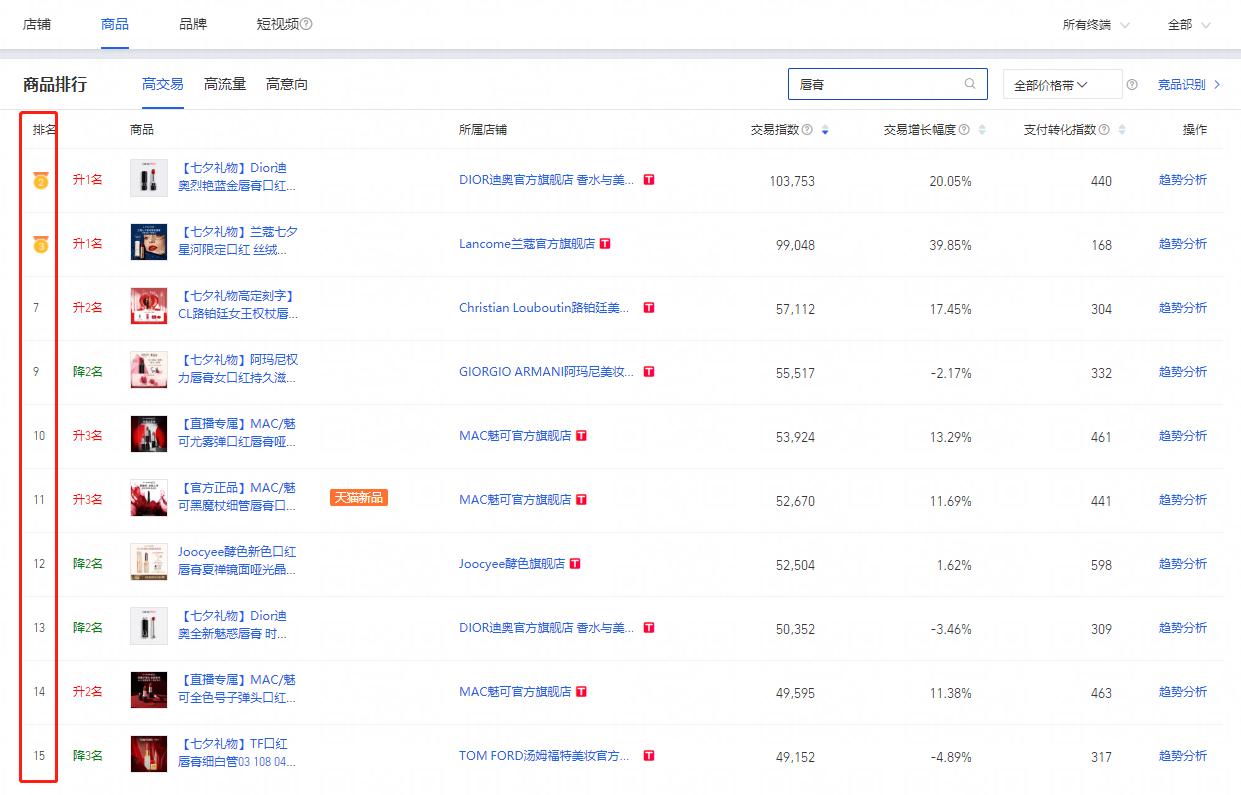1241x795 pixels.
Task: Open 趋势分析 for 阿玛尼 row
Action: 1183,372
